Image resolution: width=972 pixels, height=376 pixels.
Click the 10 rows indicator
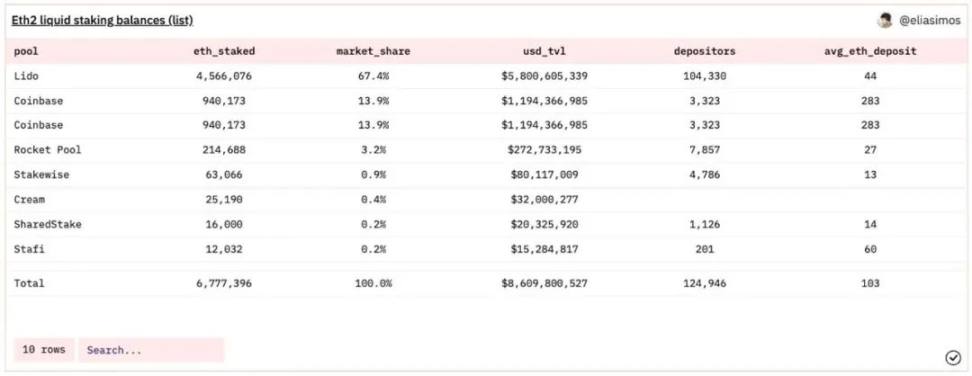point(43,350)
